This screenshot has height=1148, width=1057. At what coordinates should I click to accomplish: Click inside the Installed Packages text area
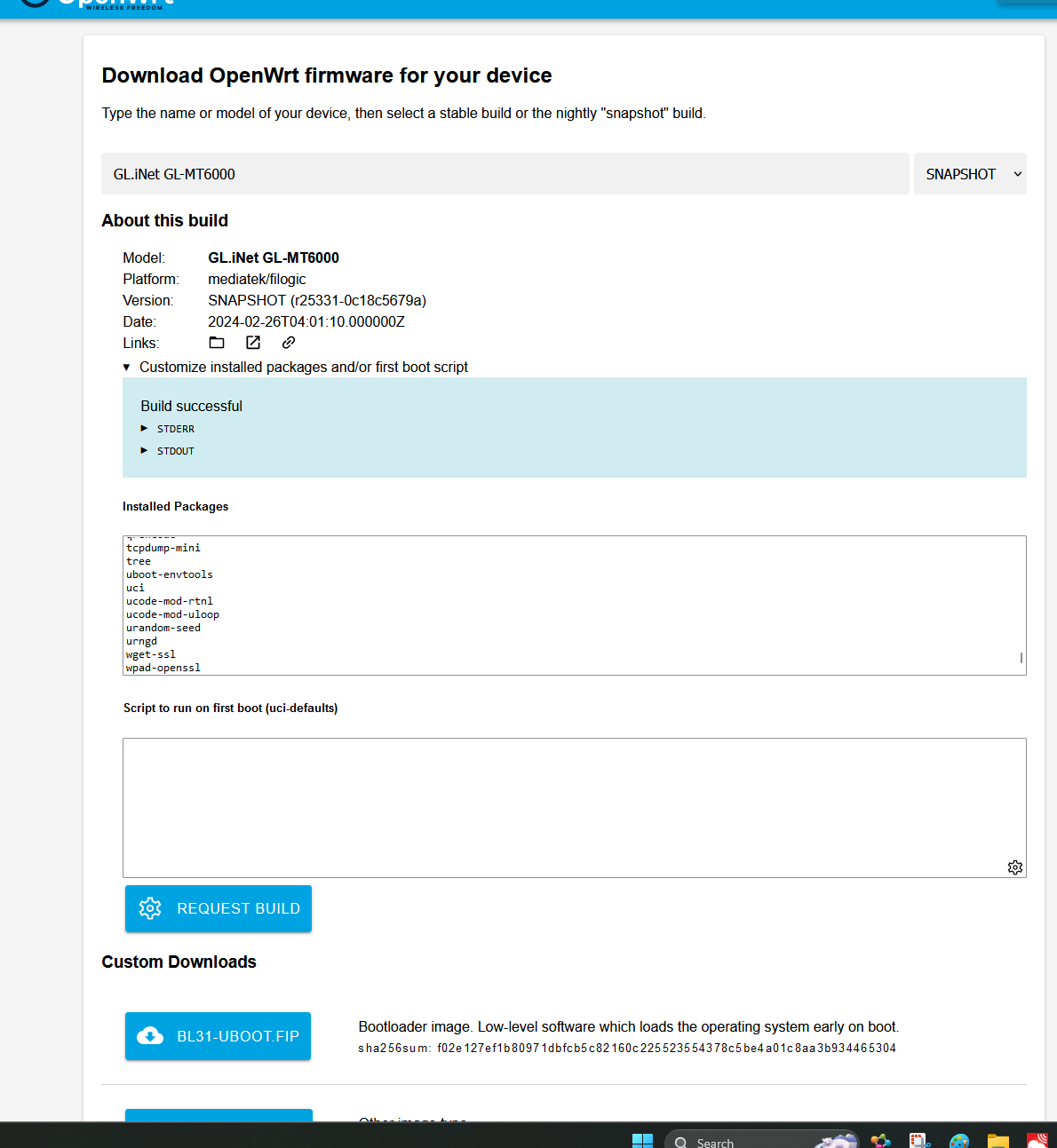click(x=568, y=606)
